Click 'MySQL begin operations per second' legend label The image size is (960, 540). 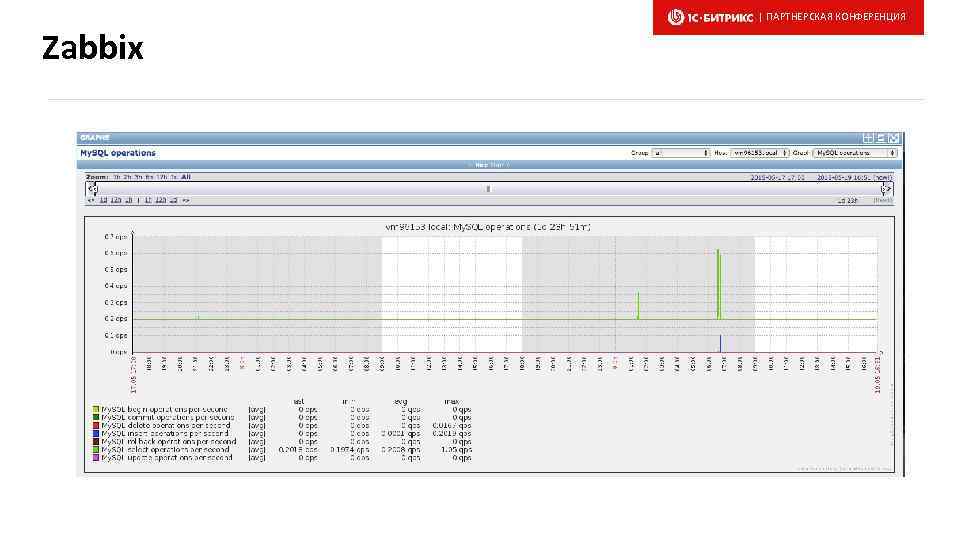pos(164,409)
